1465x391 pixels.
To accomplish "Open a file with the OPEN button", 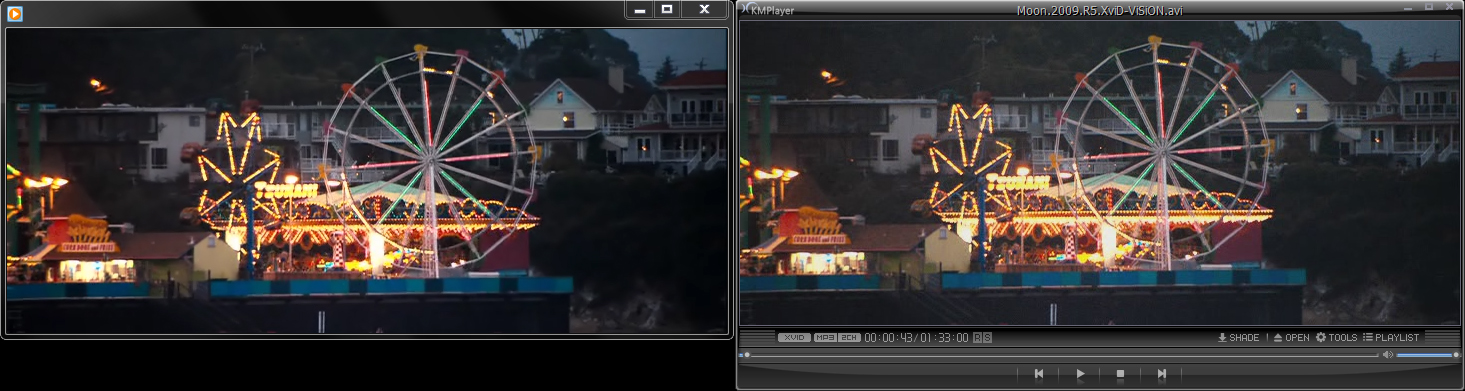I will point(1291,338).
